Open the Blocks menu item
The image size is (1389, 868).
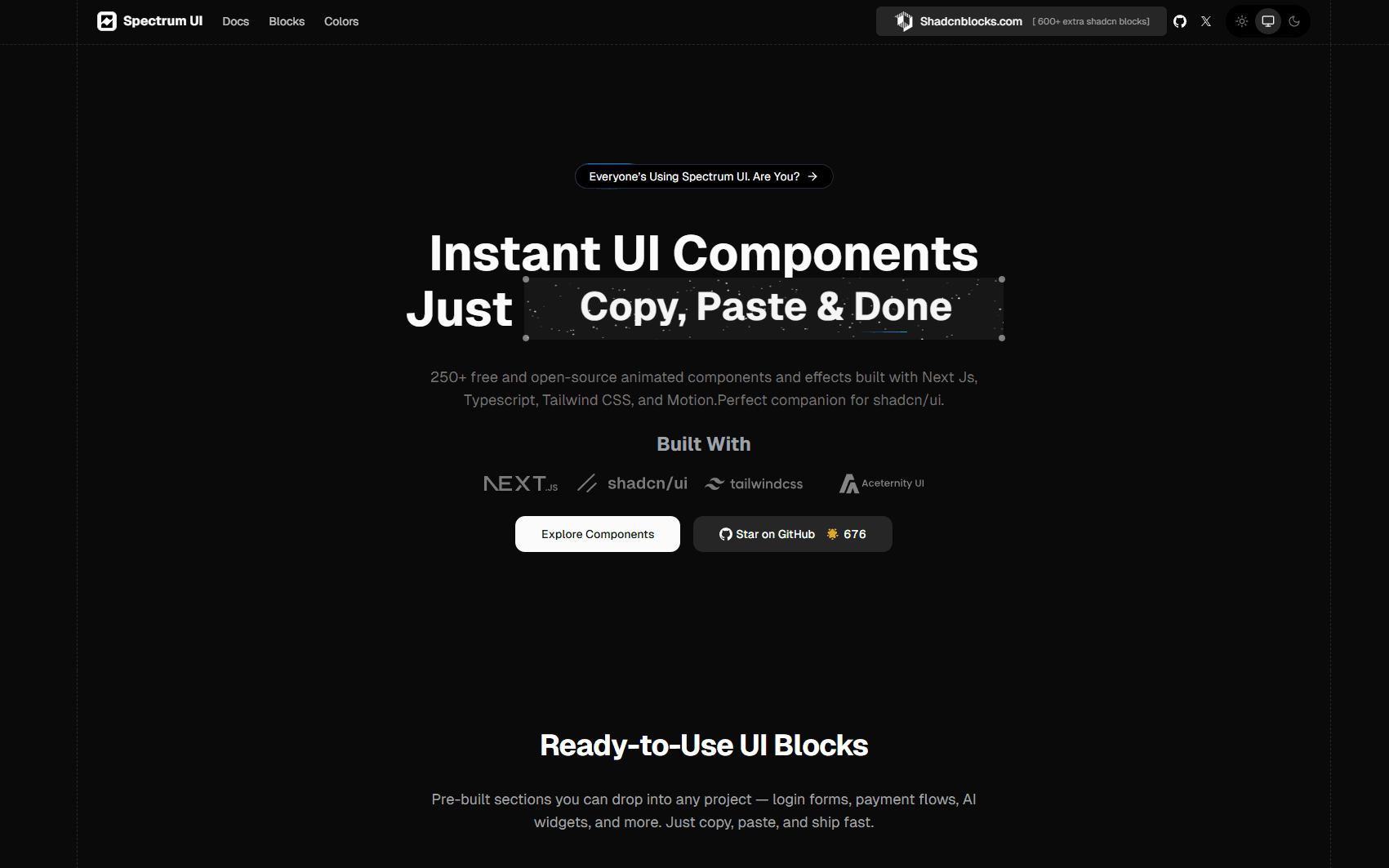287,21
